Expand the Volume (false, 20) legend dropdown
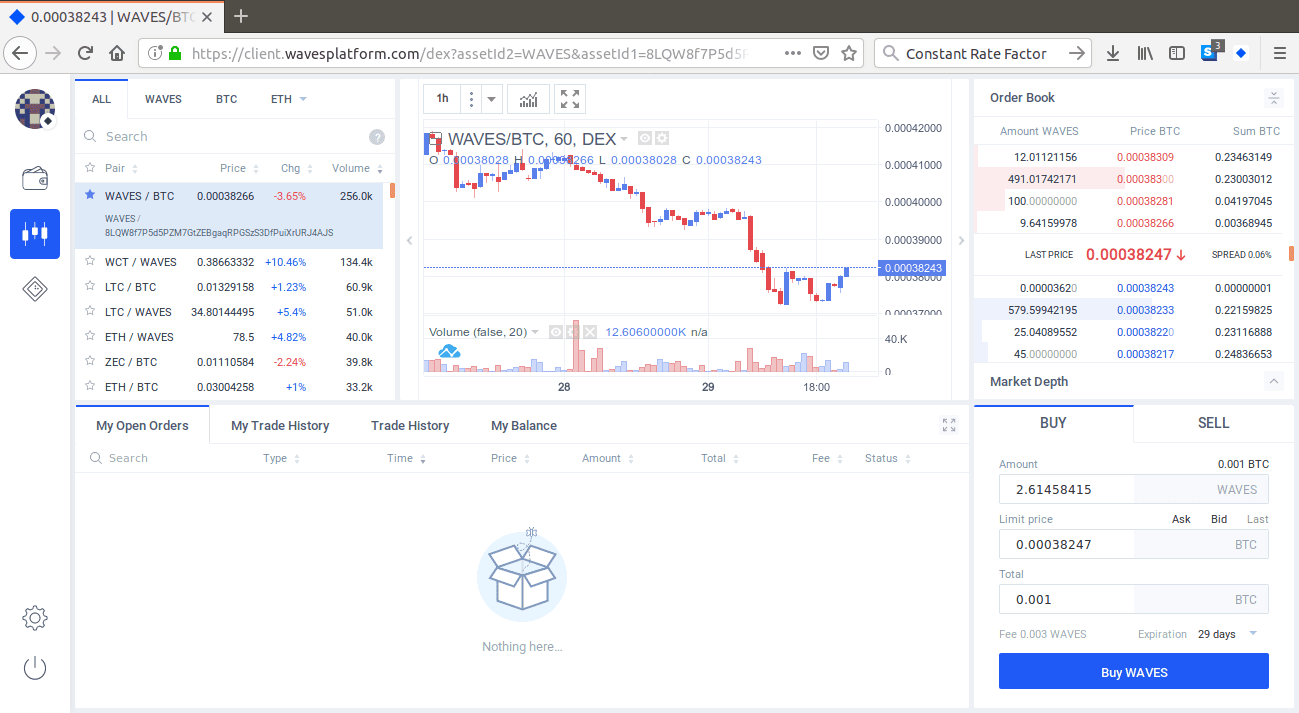The height and width of the screenshot is (713, 1299). pyautogui.click(x=535, y=332)
